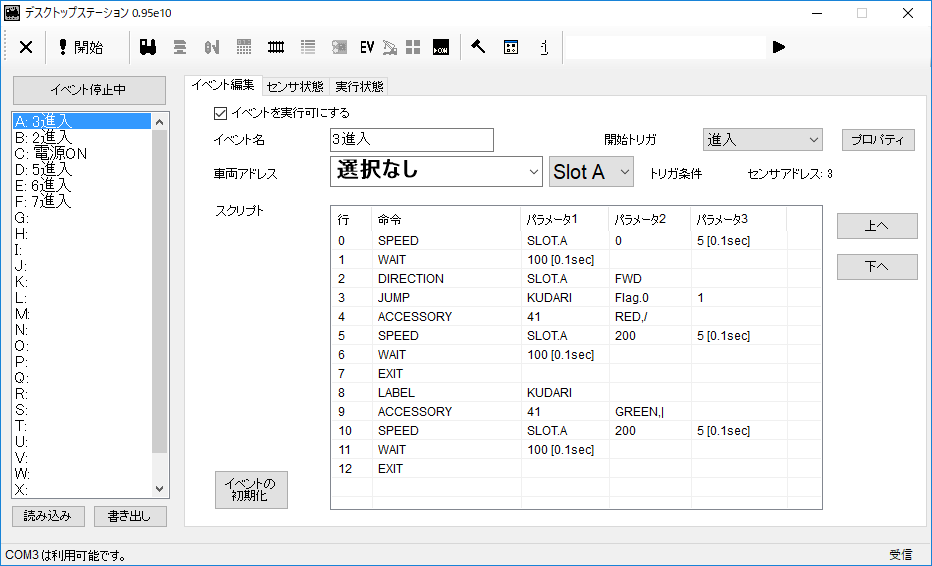Click the イベント名 text field
932x566 pixels.
412,140
